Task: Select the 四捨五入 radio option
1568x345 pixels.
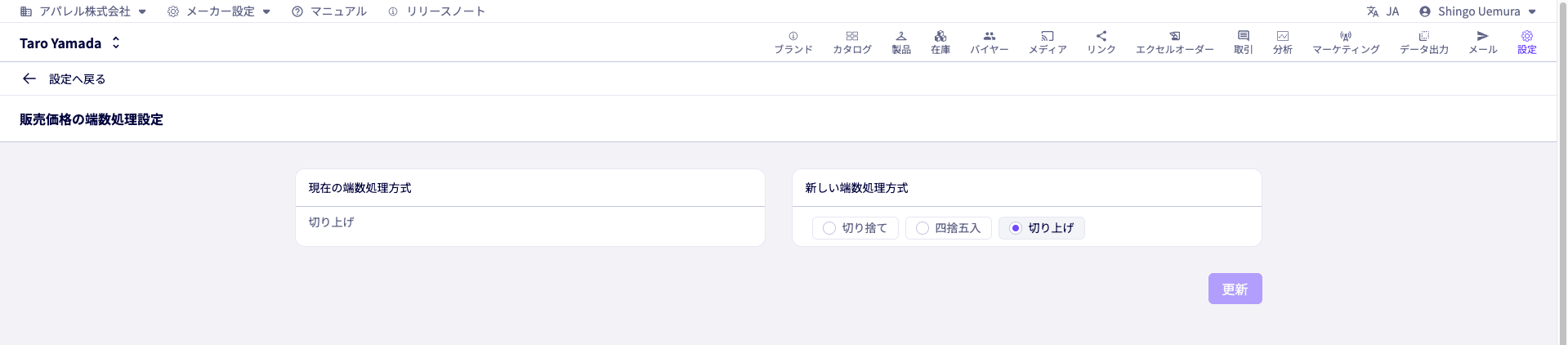Action: click(922, 228)
